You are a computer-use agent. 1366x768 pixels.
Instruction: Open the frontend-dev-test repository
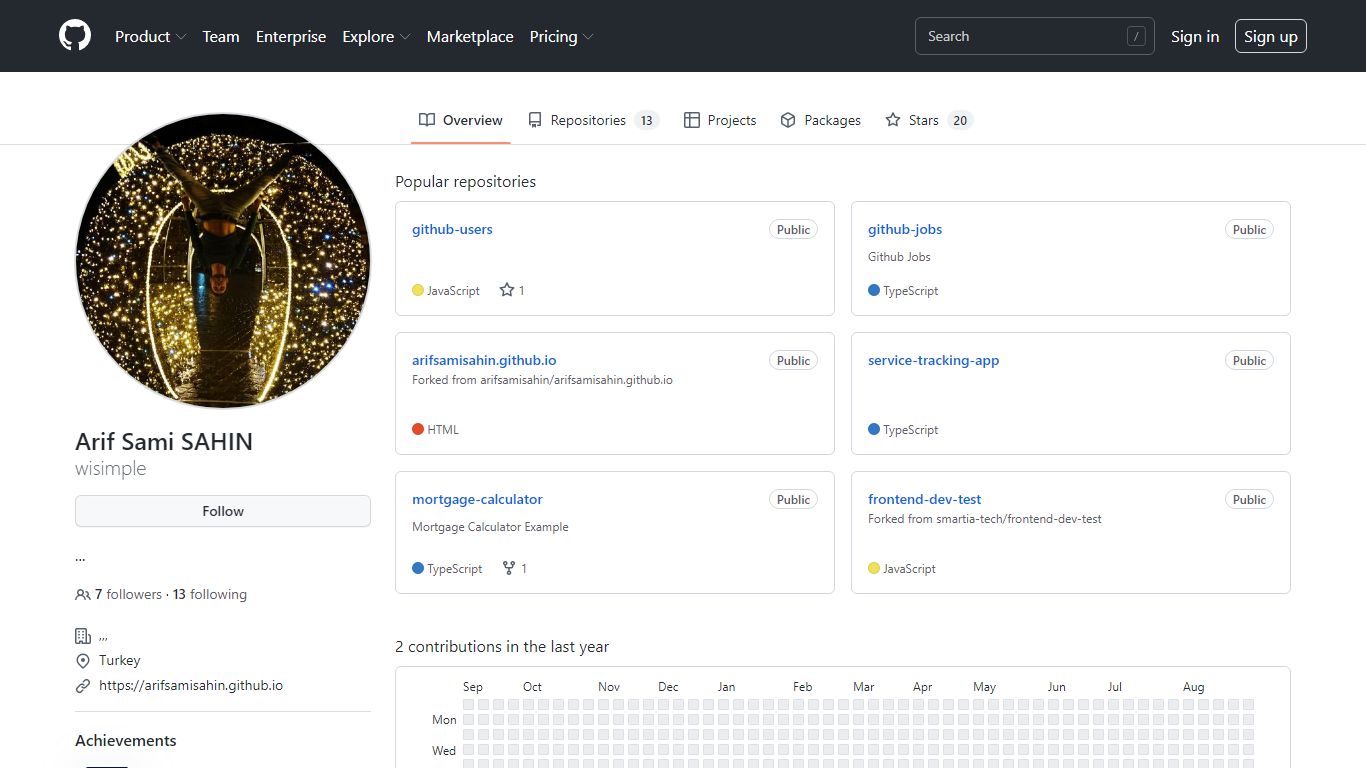coord(925,499)
